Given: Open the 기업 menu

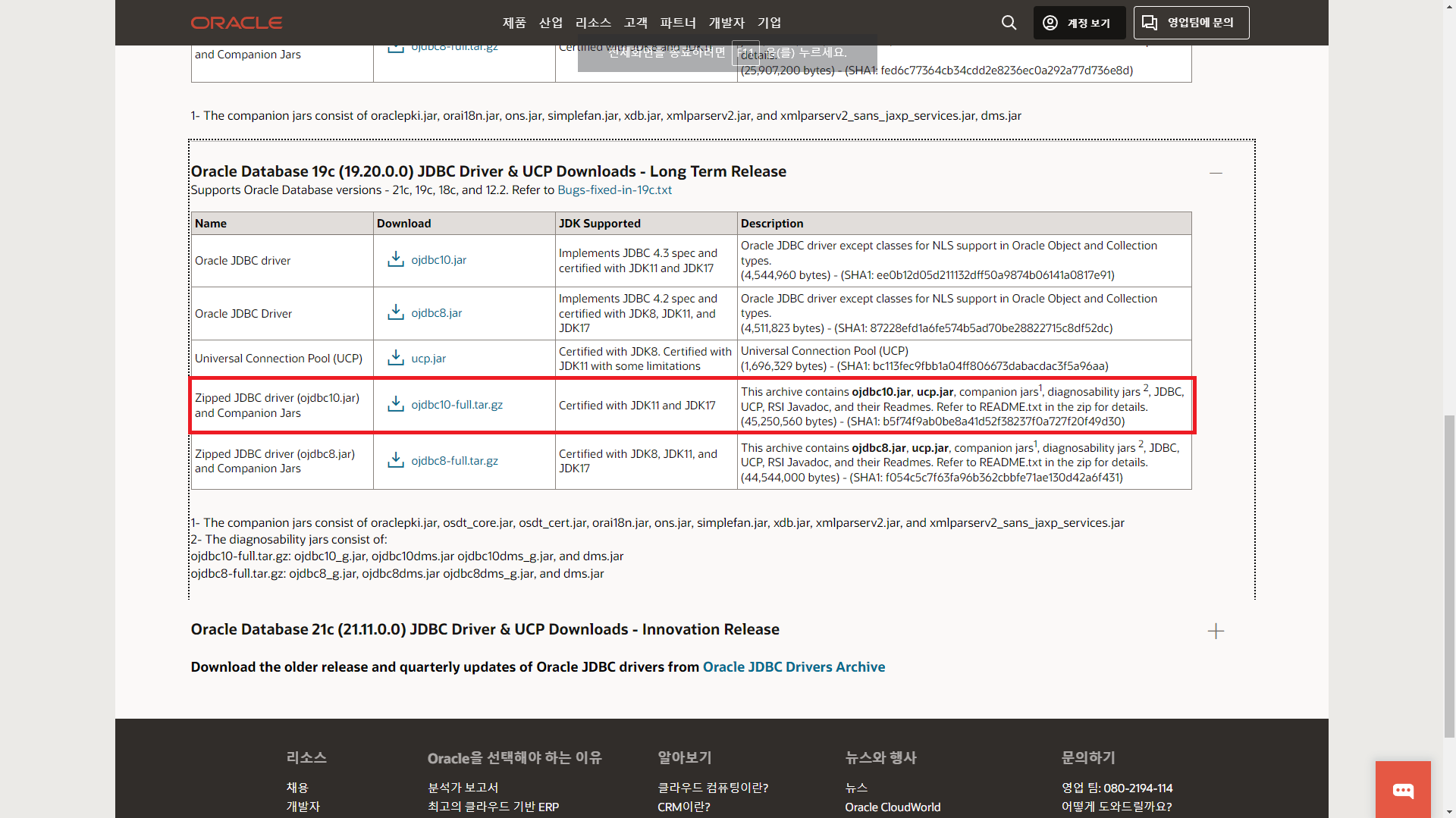Looking at the screenshot, I should [x=769, y=23].
